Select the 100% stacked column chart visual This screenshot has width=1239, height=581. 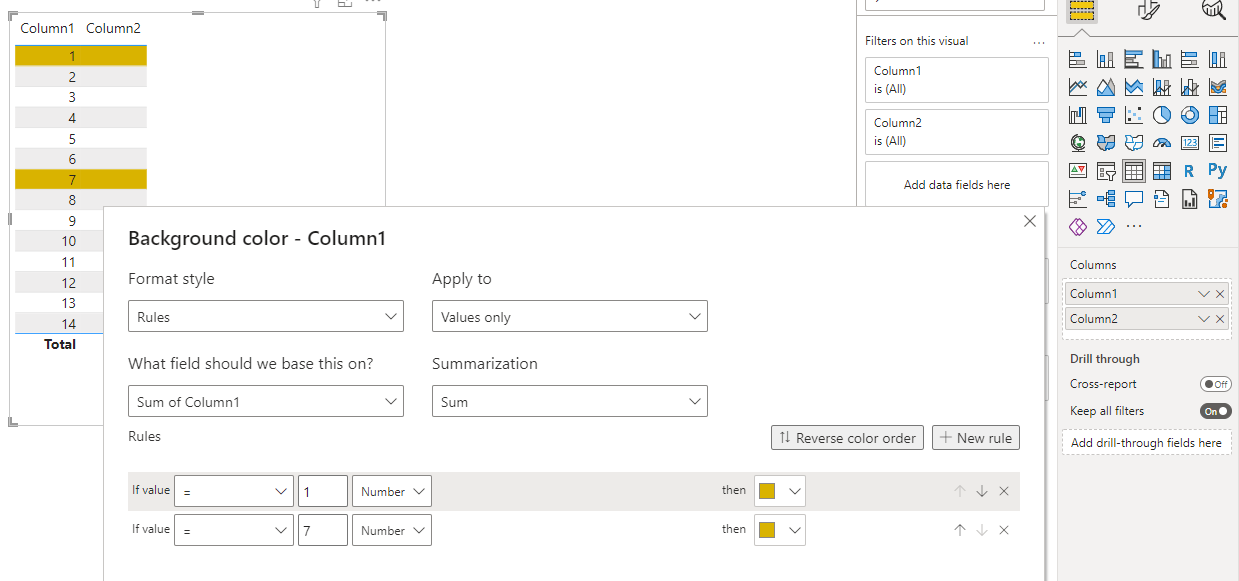[1217, 59]
